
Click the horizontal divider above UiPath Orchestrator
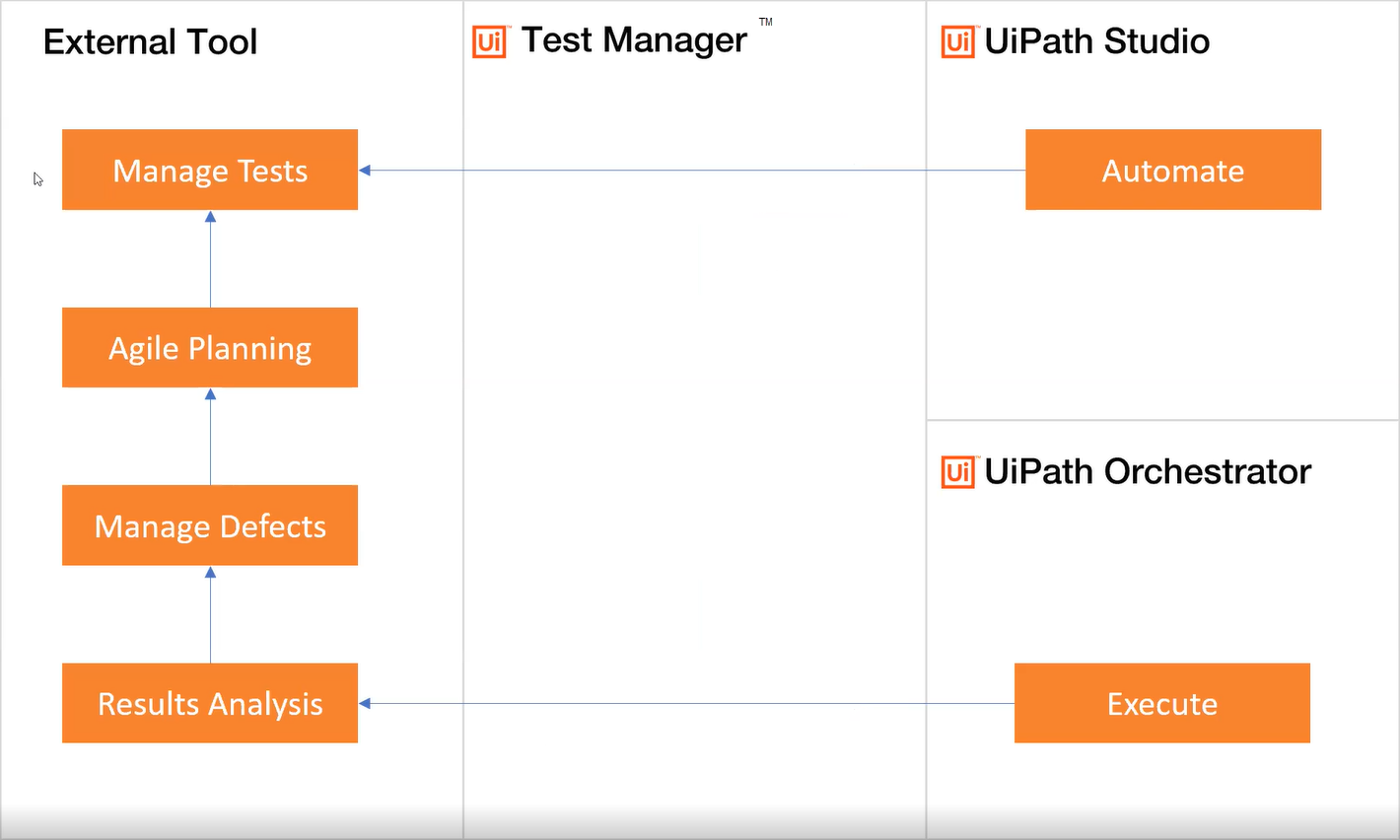click(x=1161, y=420)
